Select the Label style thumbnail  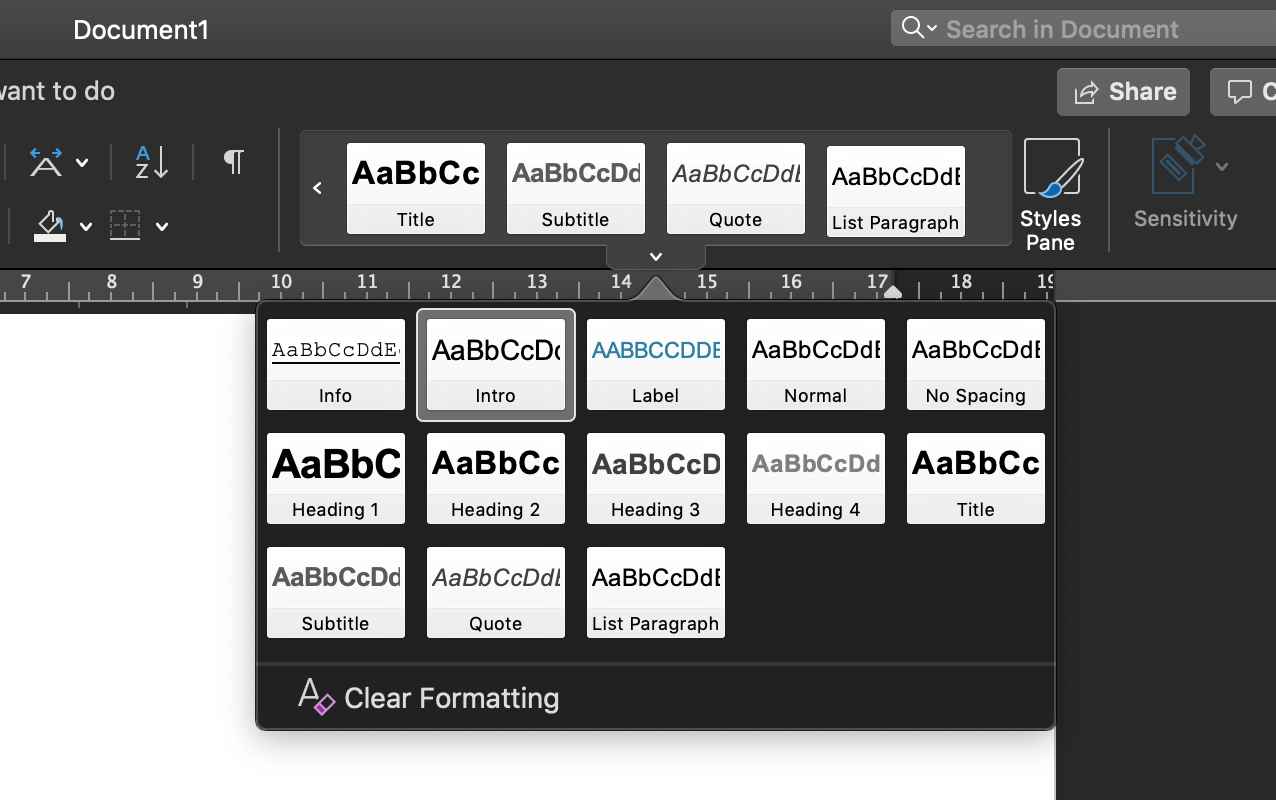[x=656, y=364]
